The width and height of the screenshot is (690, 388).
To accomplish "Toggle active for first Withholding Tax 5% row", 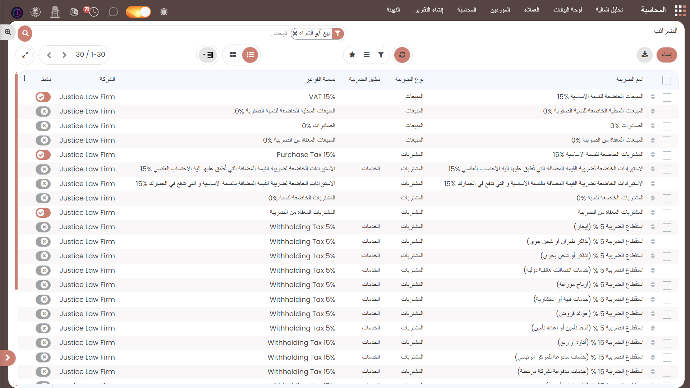I will [43, 227].
